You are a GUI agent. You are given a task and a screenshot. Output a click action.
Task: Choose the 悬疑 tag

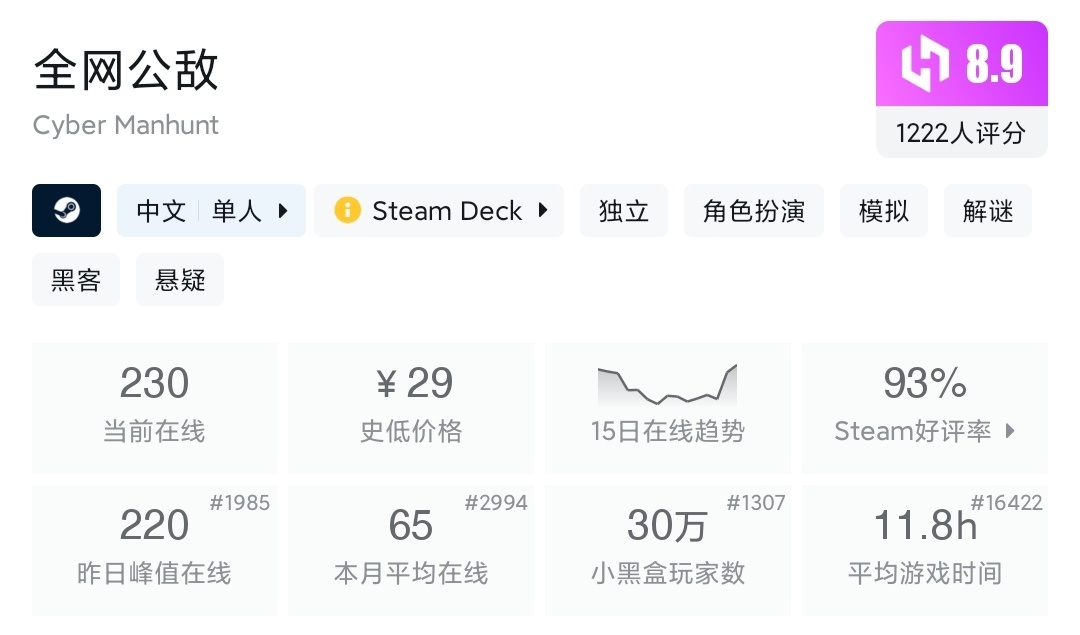[x=180, y=280]
